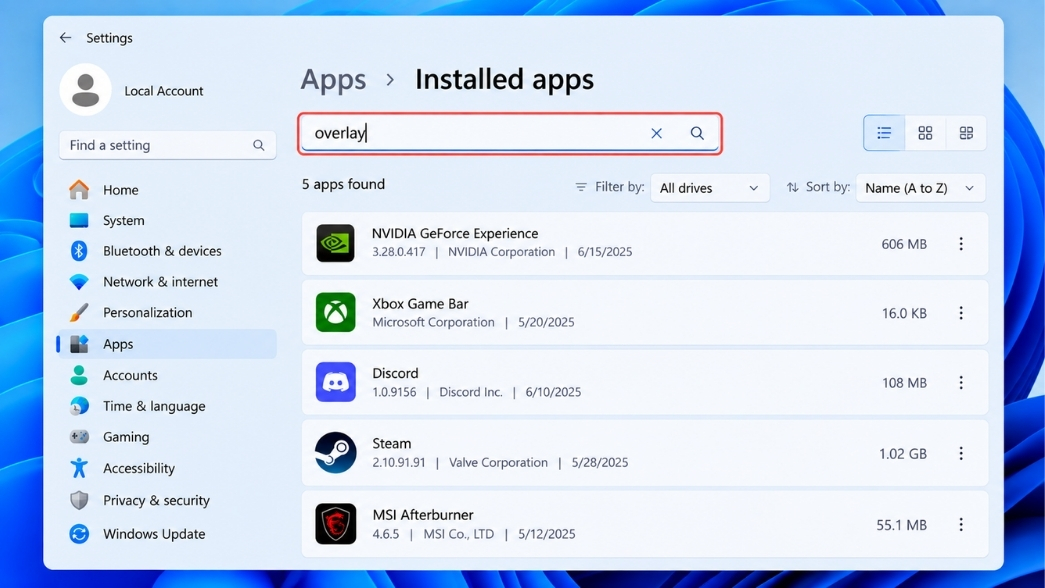Open more options for Discord
The width and height of the screenshot is (1045, 588).
pos(961,383)
